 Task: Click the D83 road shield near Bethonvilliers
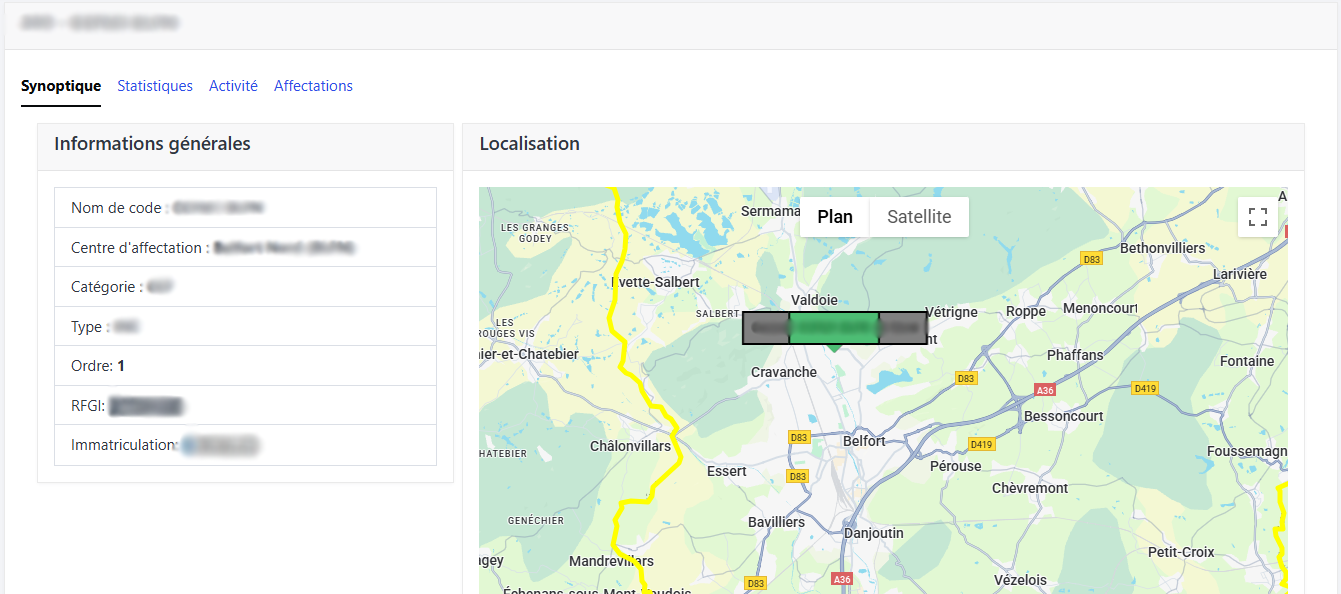pyautogui.click(x=1092, y=259)
